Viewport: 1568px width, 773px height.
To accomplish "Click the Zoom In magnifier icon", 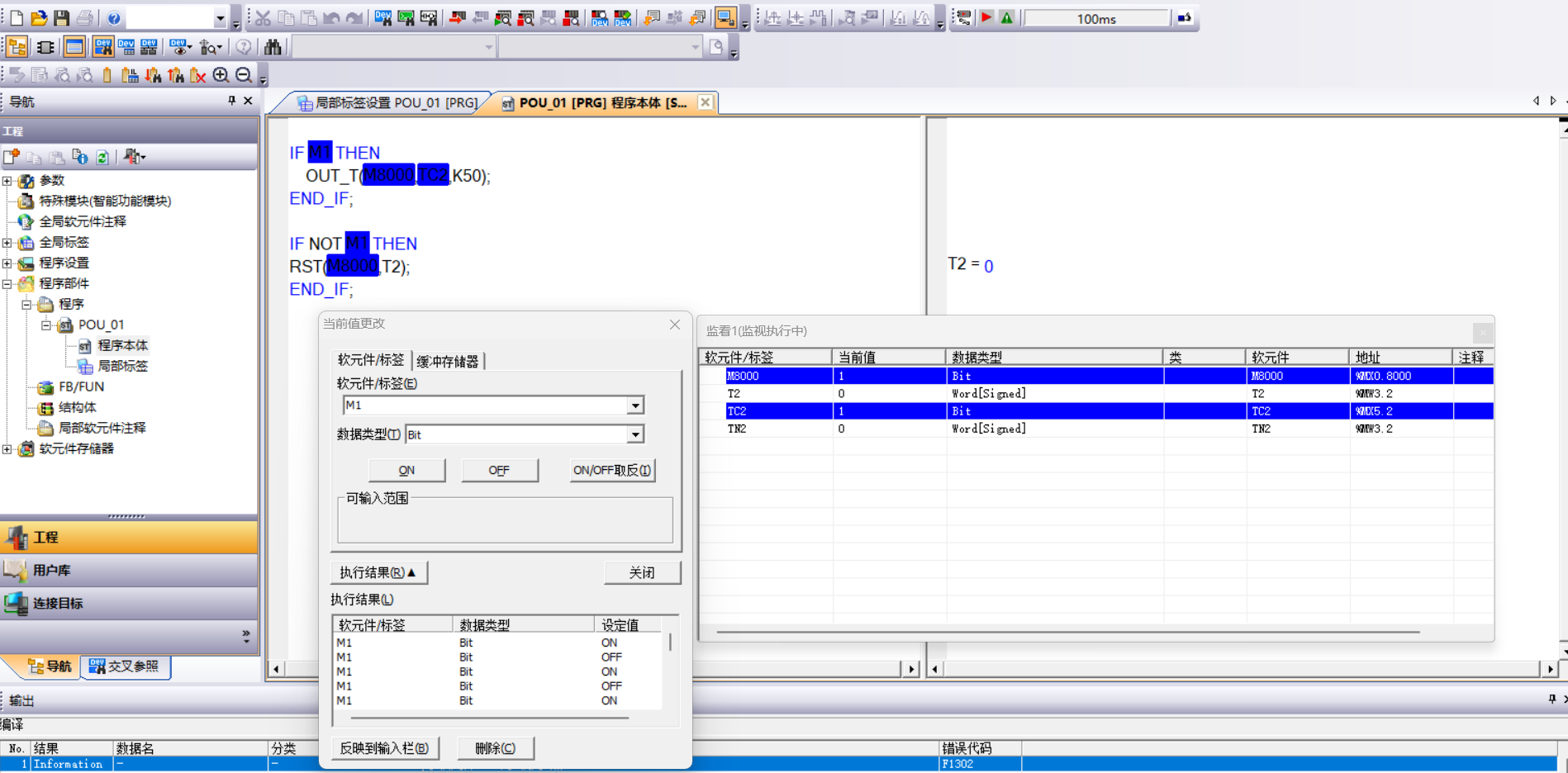I will coord(221,75).
